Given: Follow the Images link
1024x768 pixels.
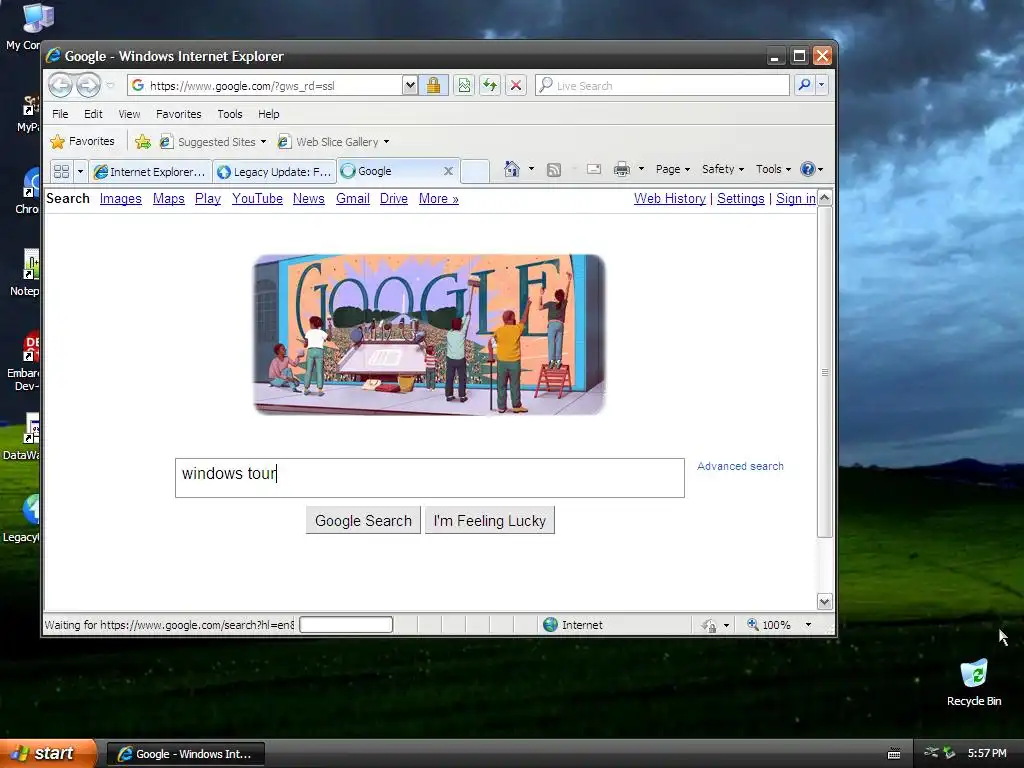Looking at the screenshot, I should 121,199.
